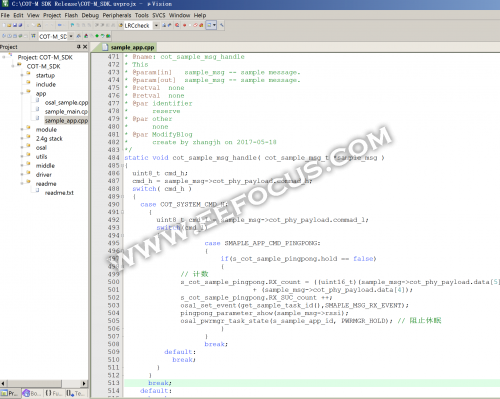The height and width of the screenshot is (399, 500).
Task: Start the debug session with the magnifier icon
Action: point(177,25)
